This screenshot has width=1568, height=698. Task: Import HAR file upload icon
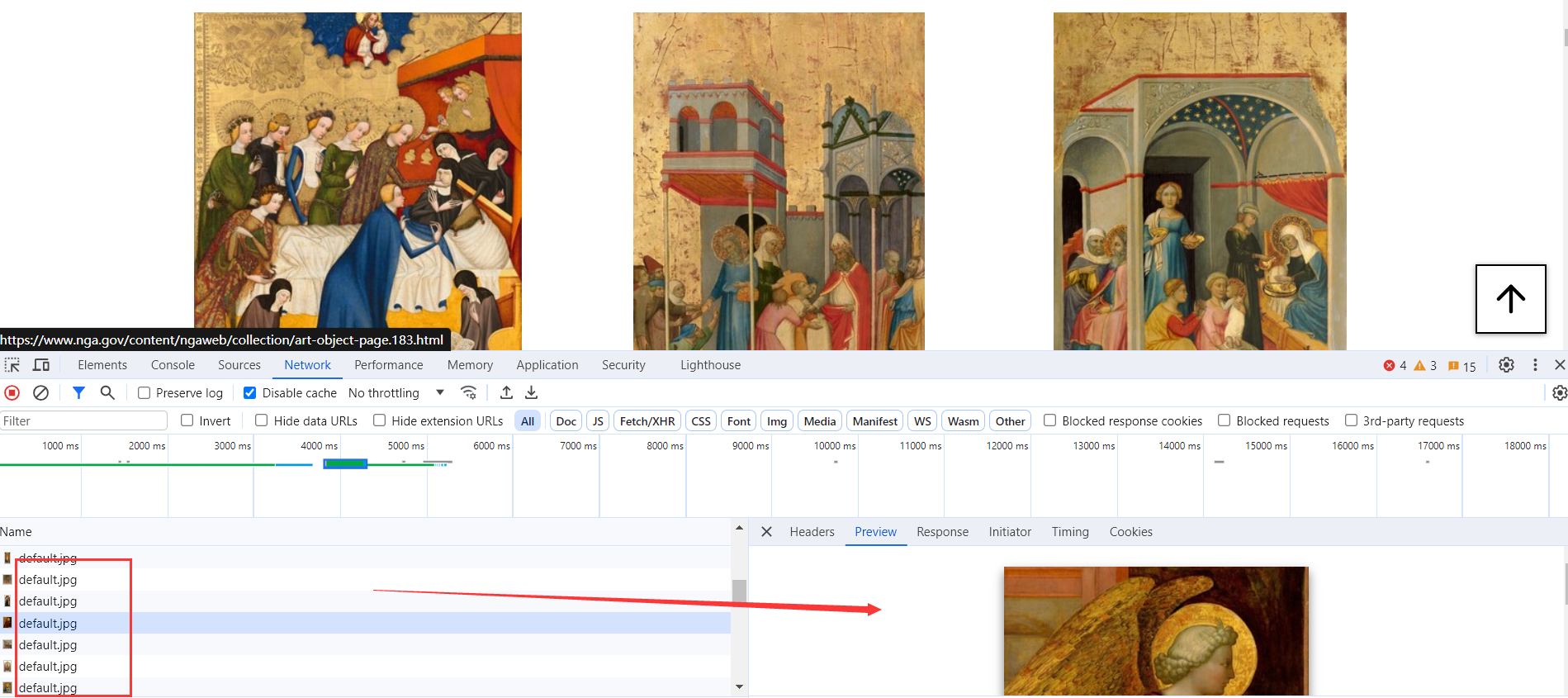[507, 393]
